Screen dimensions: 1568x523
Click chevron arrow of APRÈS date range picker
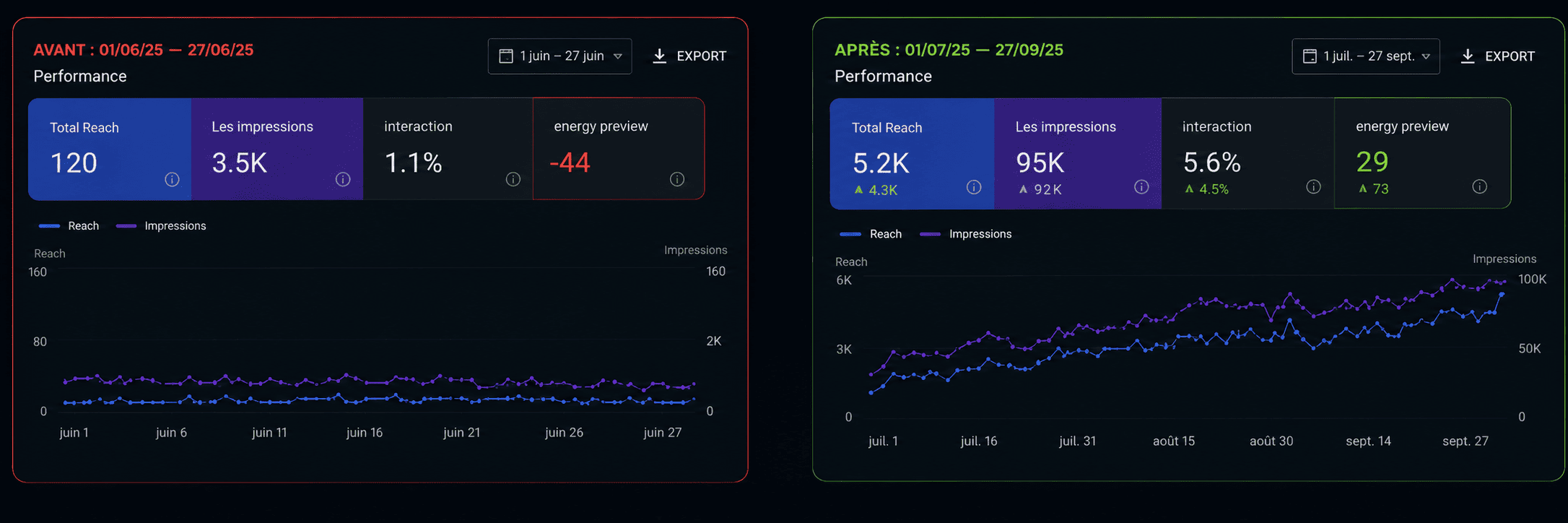pyautogui.click(x=1426, y=56)
